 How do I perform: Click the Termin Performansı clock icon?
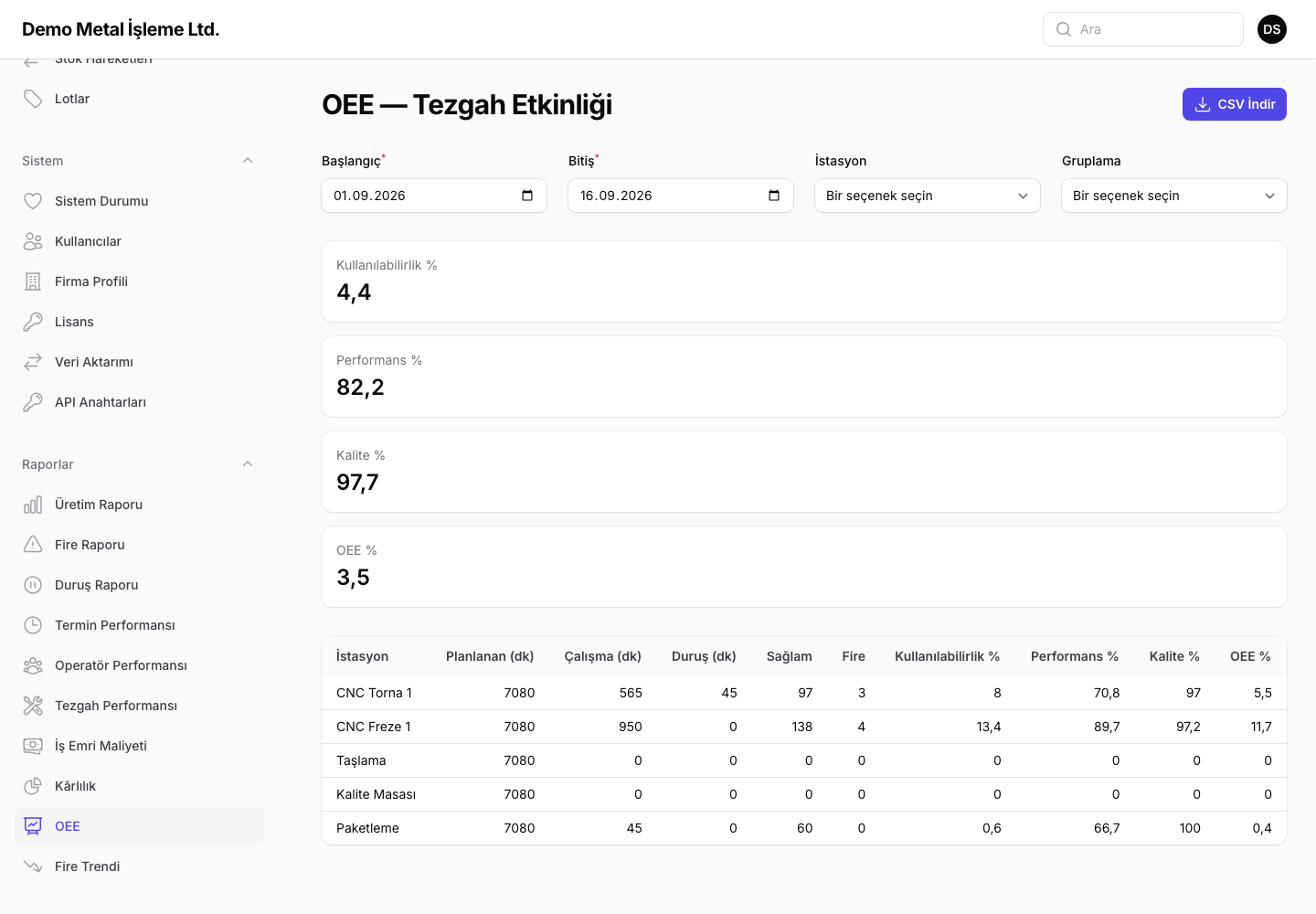(33, 625)
